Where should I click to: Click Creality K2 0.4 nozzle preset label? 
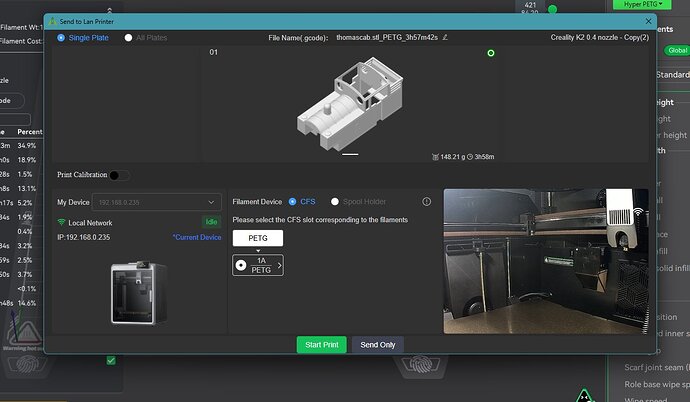coord(599,37)
